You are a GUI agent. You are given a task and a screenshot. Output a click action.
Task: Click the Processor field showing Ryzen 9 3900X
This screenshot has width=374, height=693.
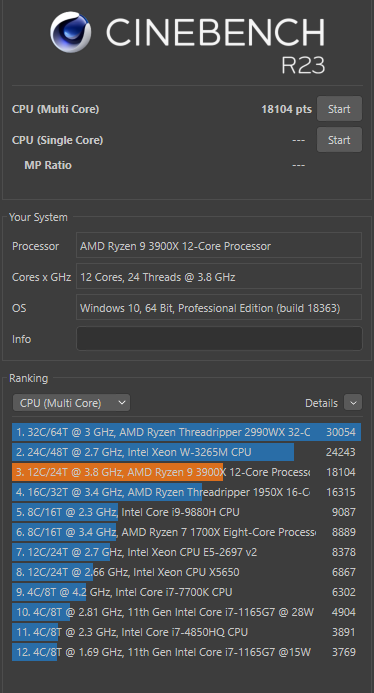(219, 246)
